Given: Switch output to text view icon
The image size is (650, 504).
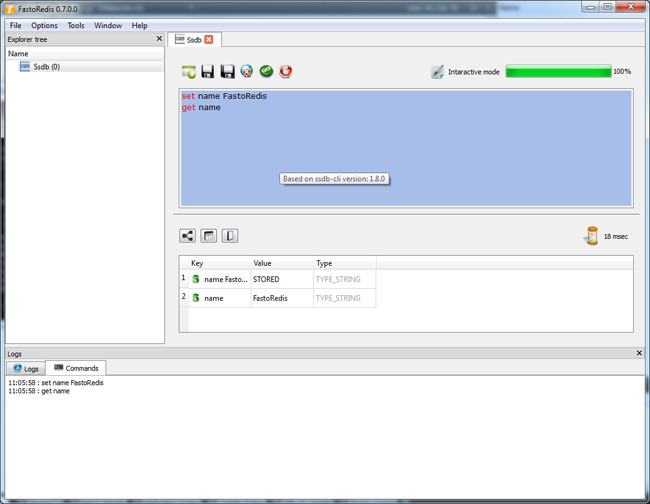Looking at the screenshot, I should (x=230, y=236).
